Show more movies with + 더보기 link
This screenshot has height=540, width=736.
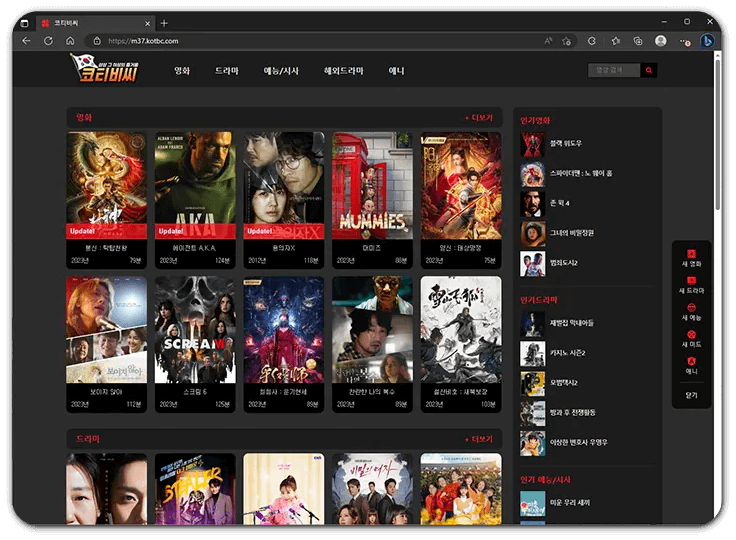479,117
